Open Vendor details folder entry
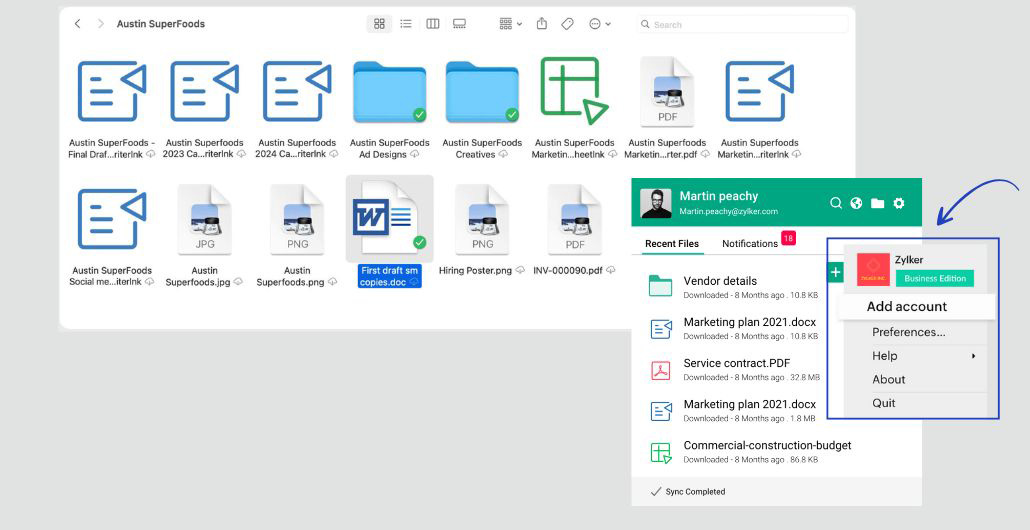1030x530 pixels. pyautogui.click(x=733, y=287)
